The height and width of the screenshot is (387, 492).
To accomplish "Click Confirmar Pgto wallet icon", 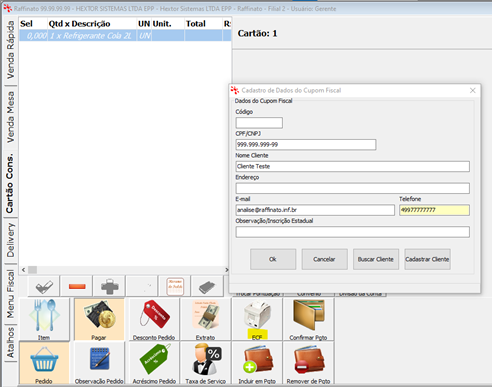I will (x=308, y=319).
